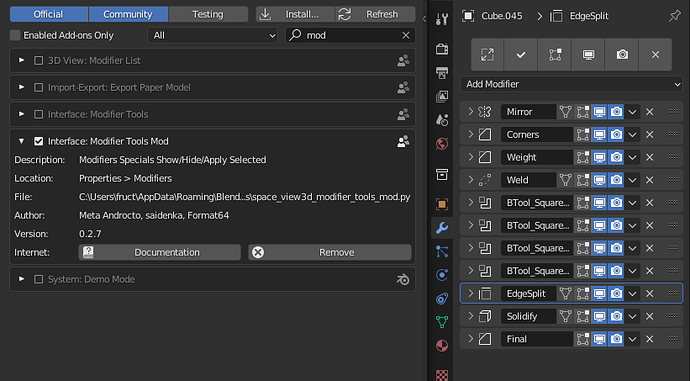Open the Output properties tab icon
This screenshot has height=381, width=690.
click(x=442, y=73)
